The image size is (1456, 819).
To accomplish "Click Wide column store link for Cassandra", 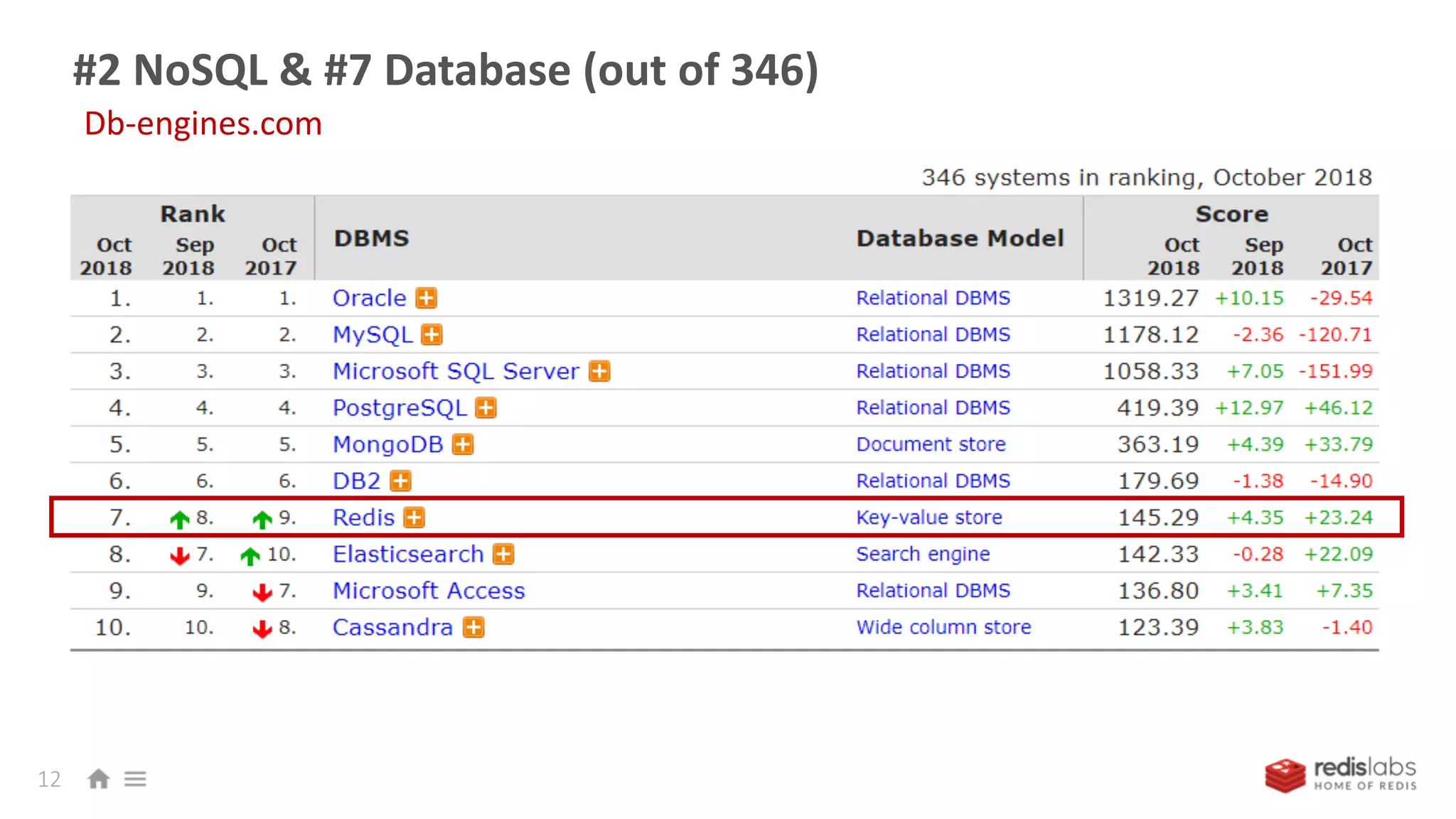I will pyautogui.click(x=943, y=627).
